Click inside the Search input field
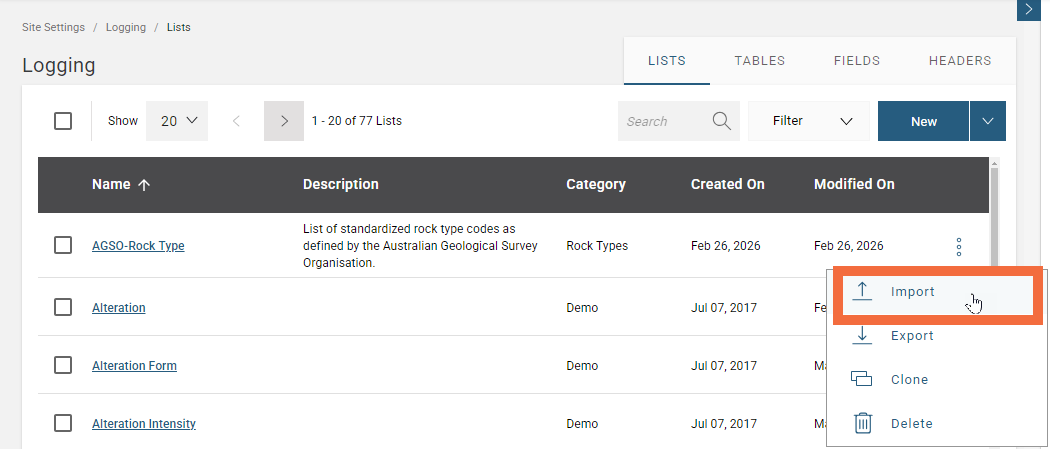This screenshot has height=449, width=1050. tap(662, 121)
